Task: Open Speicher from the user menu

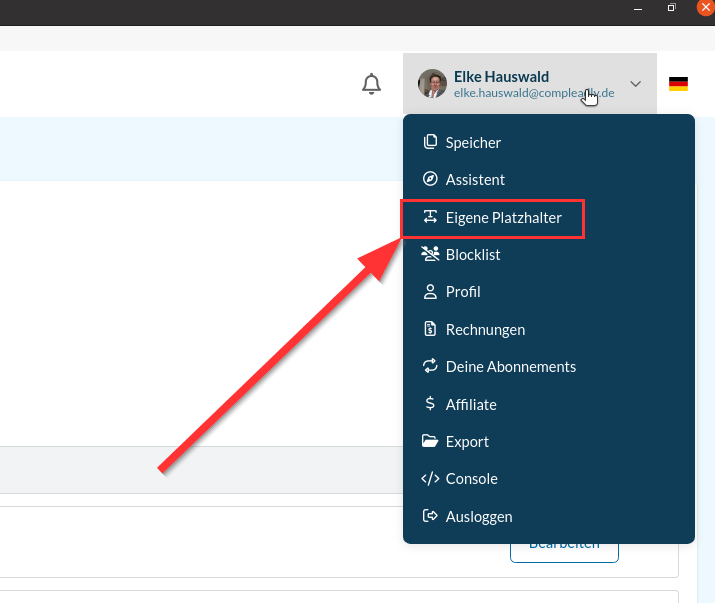Action: point(473,143)
